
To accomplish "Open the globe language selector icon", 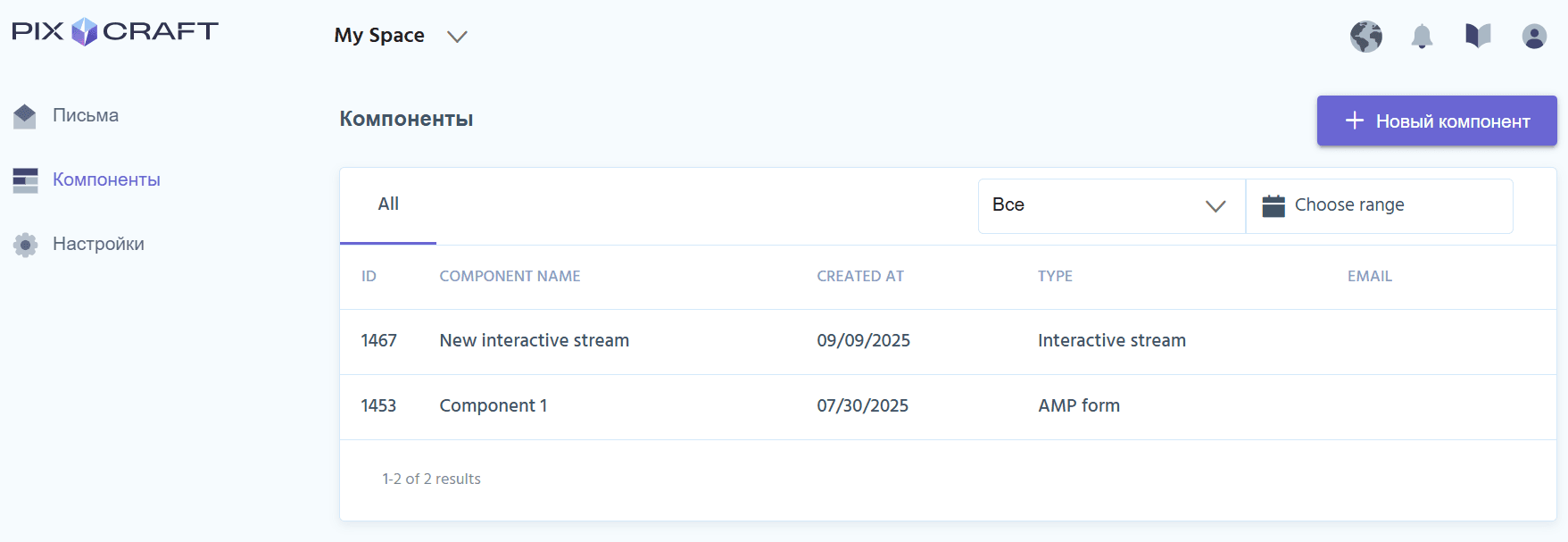I will tap(1365, 37).
